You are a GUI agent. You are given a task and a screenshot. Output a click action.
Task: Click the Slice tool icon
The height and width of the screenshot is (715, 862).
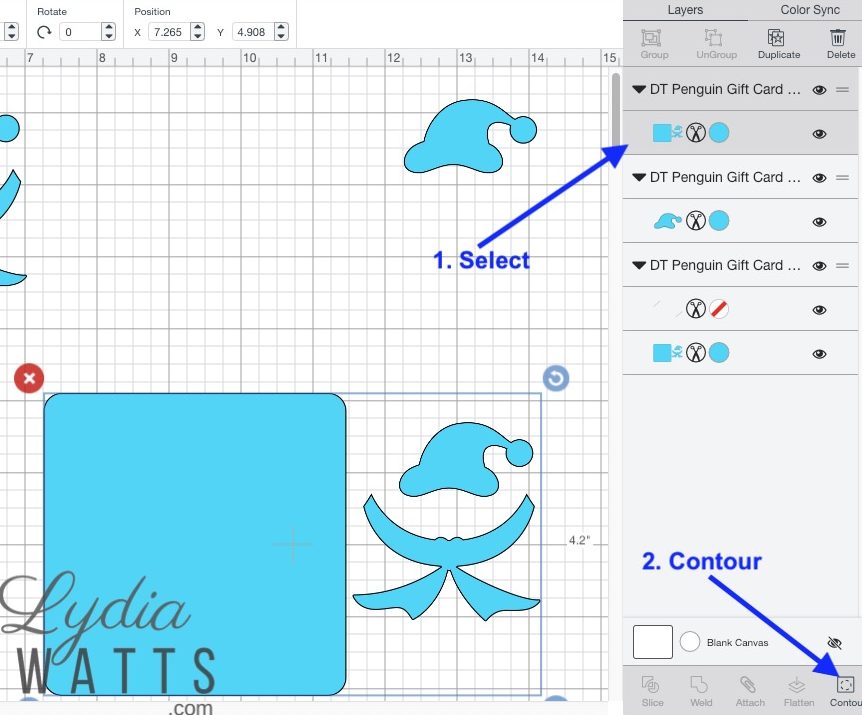[650, 685]
